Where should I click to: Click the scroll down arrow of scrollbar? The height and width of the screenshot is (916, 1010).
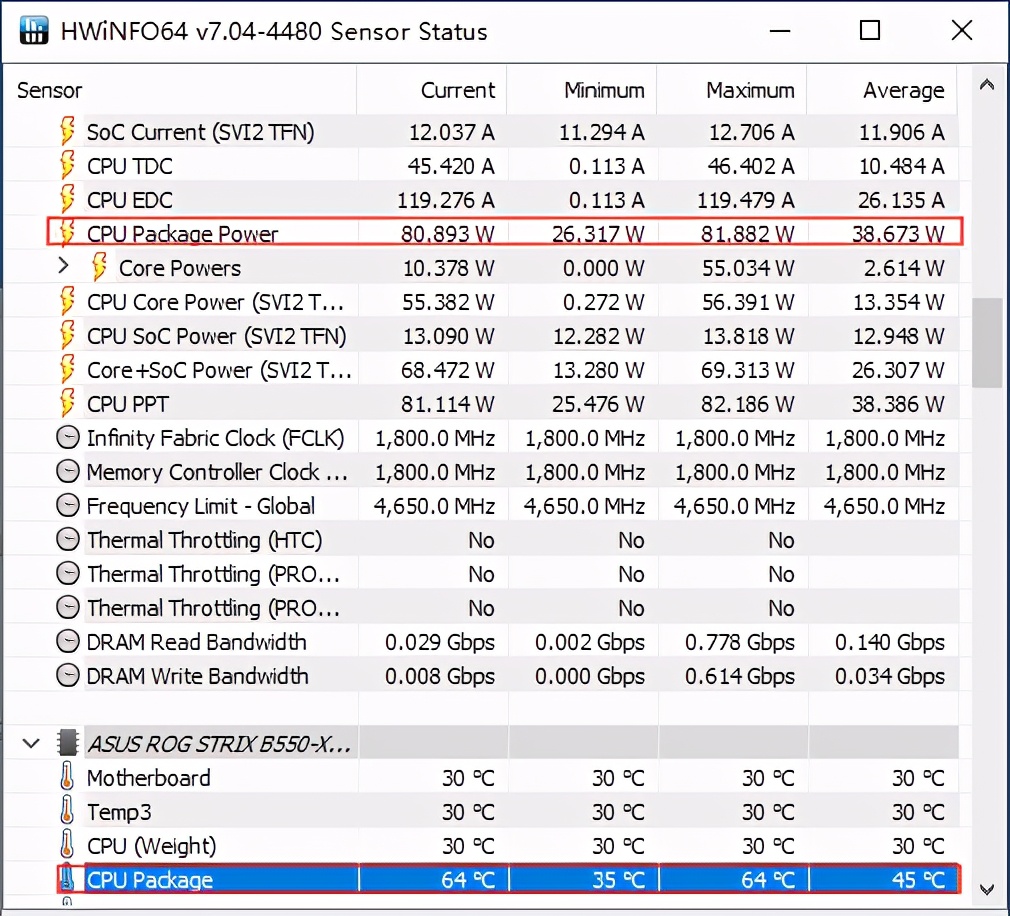pyautogui.click(x=987, y=888)
